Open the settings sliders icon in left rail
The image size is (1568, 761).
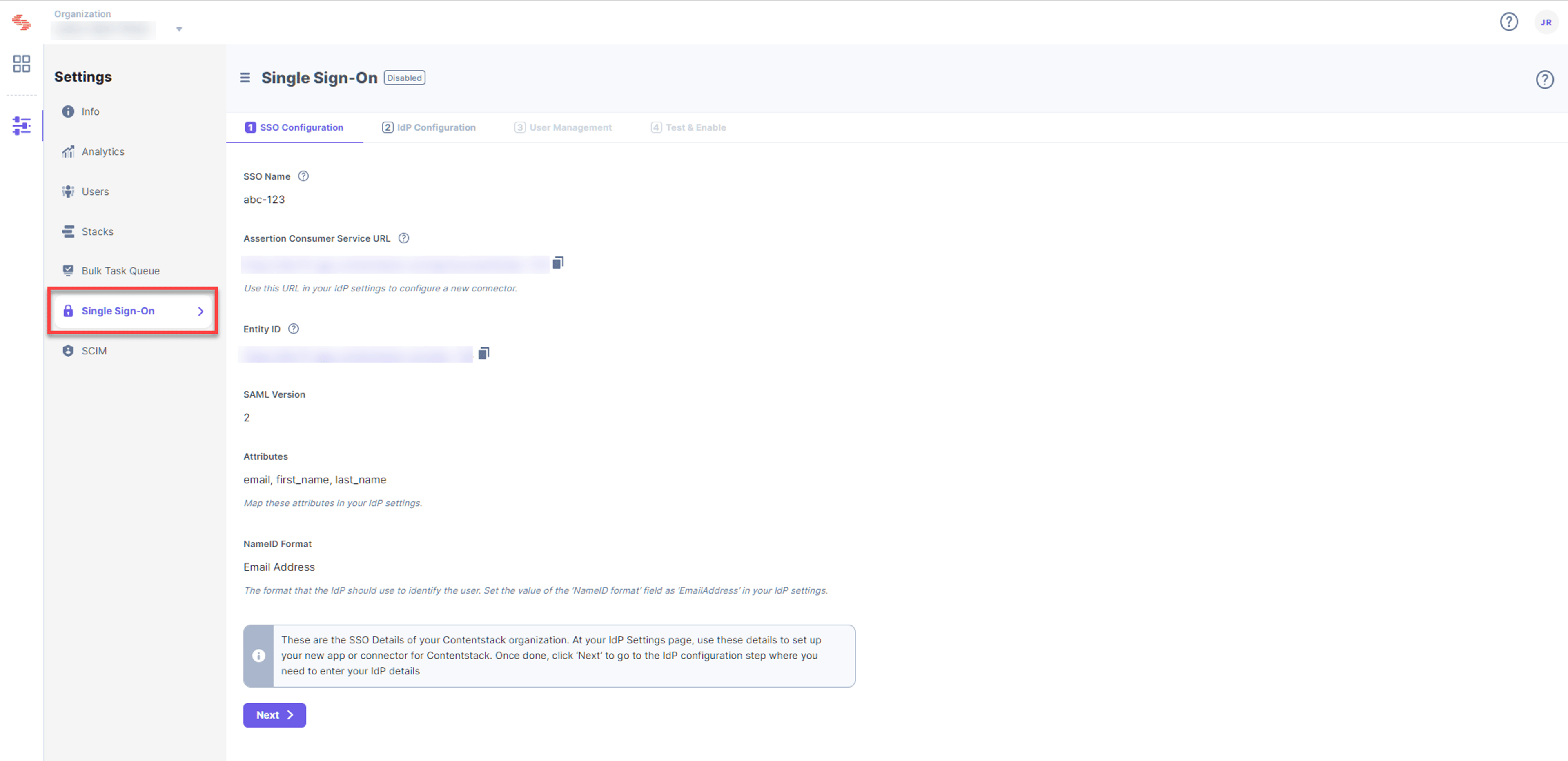(21, 125)
